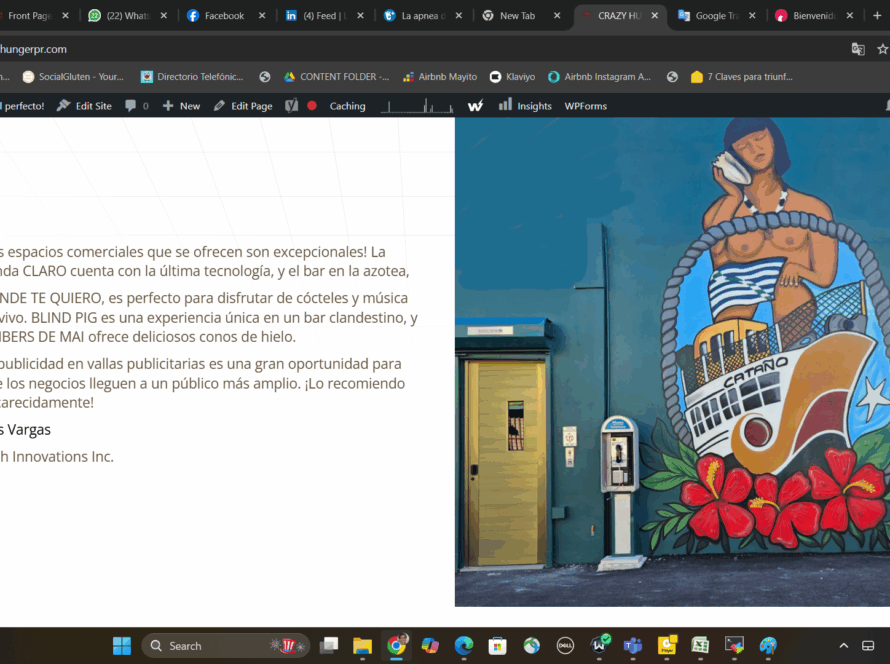This screenshot has height=664, width=890.
Task: Click the Cataño mural image
Action: [x=672, y=362]
